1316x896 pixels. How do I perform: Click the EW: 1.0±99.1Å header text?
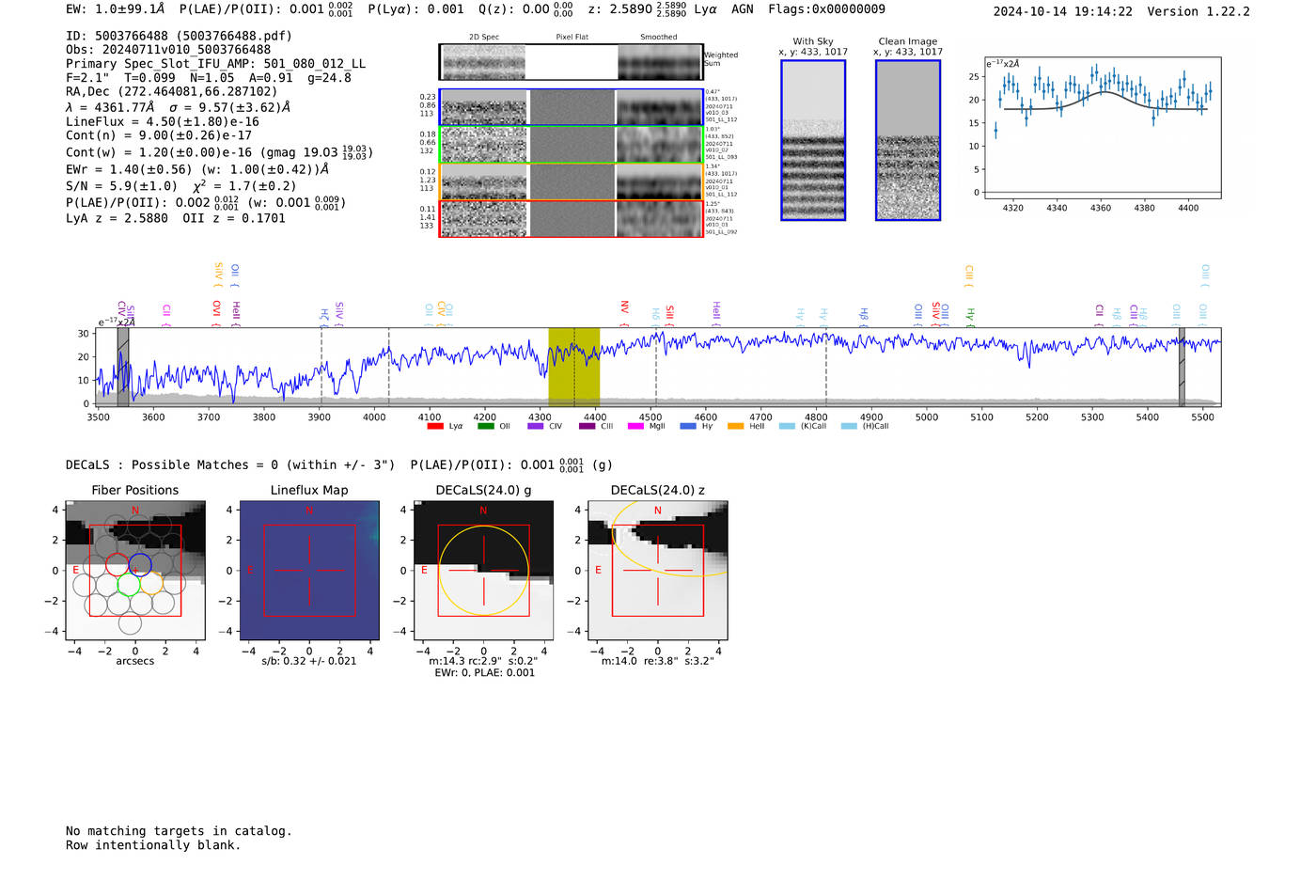(116, 9)
